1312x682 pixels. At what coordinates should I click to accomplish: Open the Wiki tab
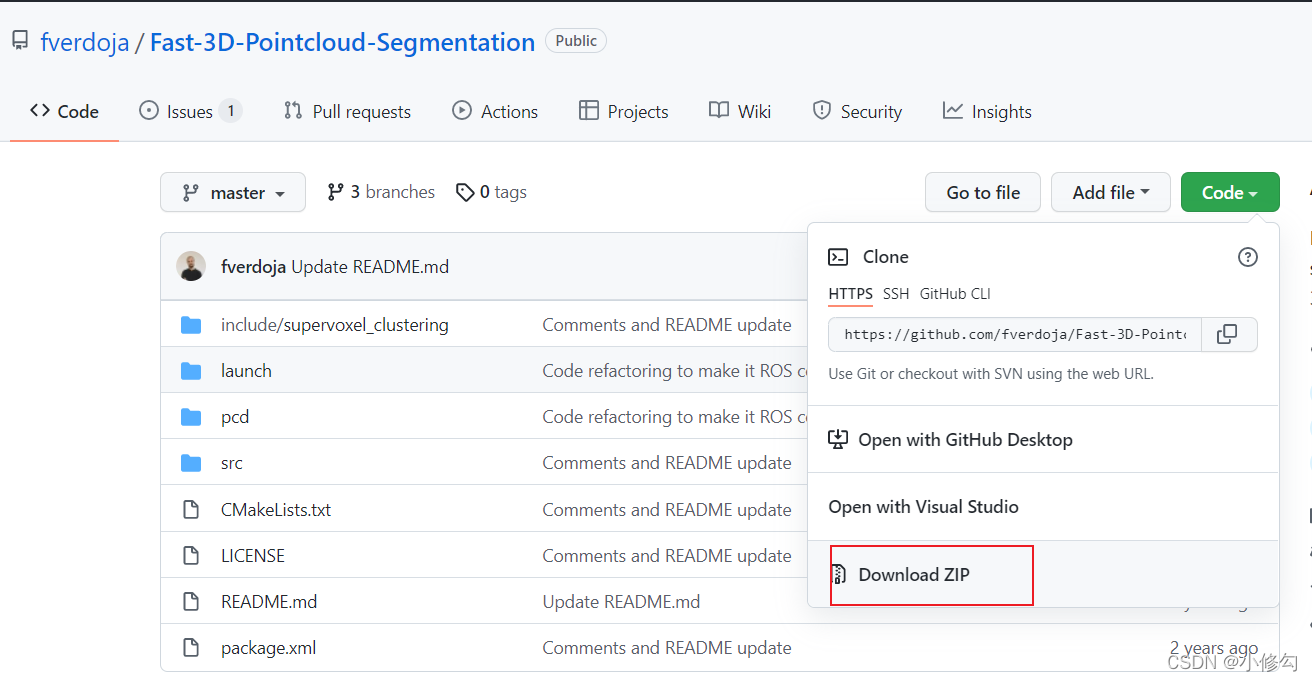(740, 112)
